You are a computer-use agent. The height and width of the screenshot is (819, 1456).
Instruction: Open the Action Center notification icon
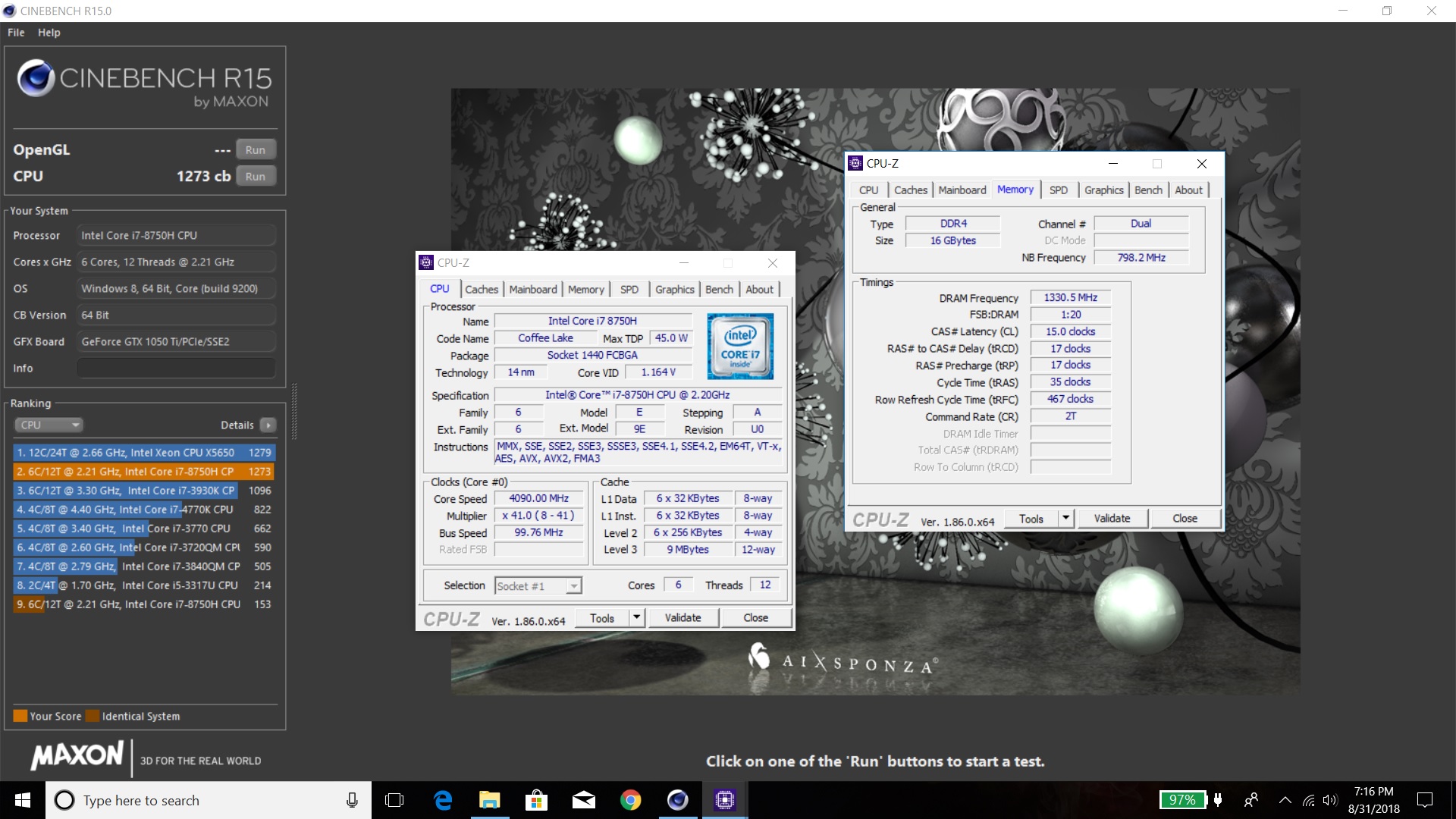pyautogui.click(x=1425, y=800)
